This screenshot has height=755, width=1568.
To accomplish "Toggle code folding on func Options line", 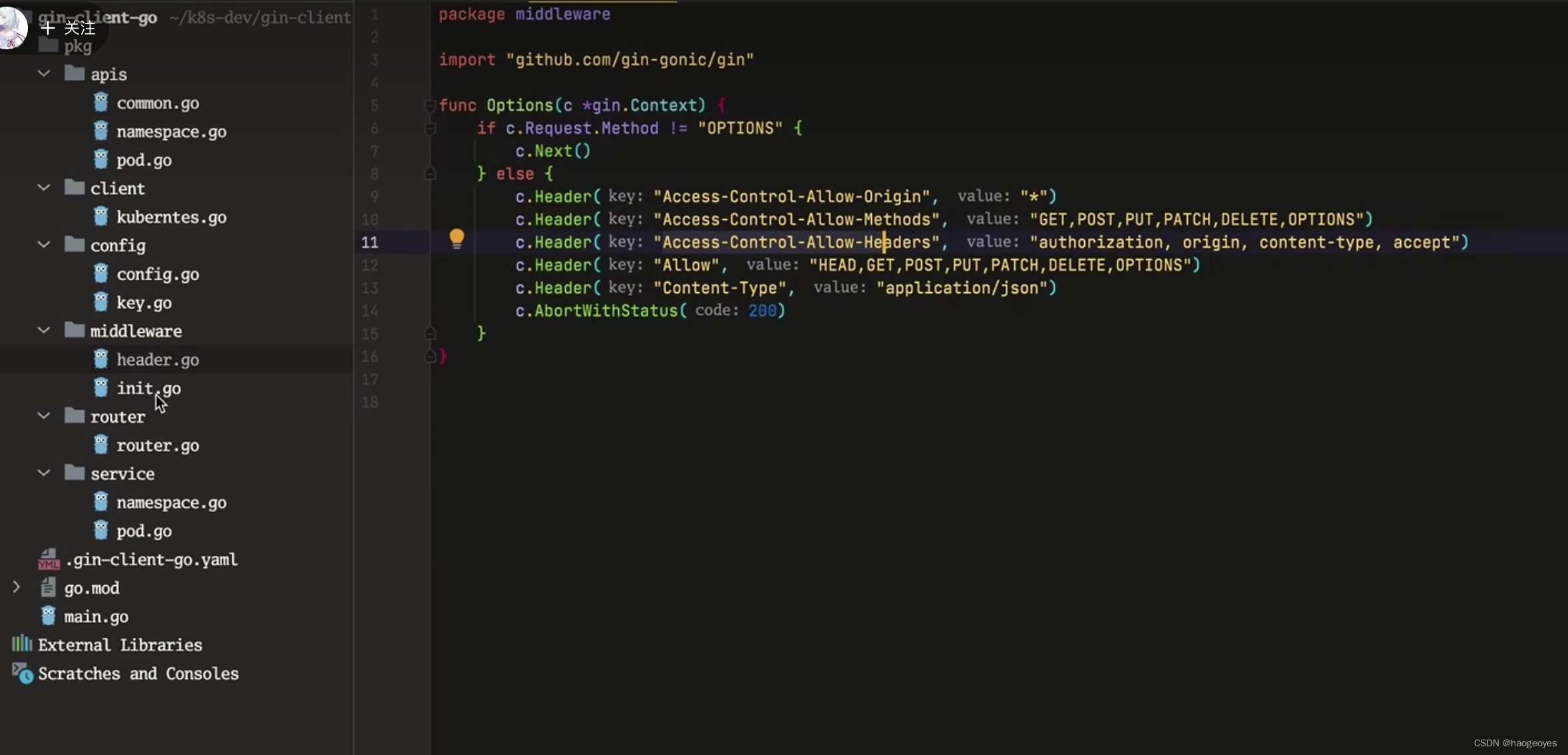I will click(x=430, y=105).
